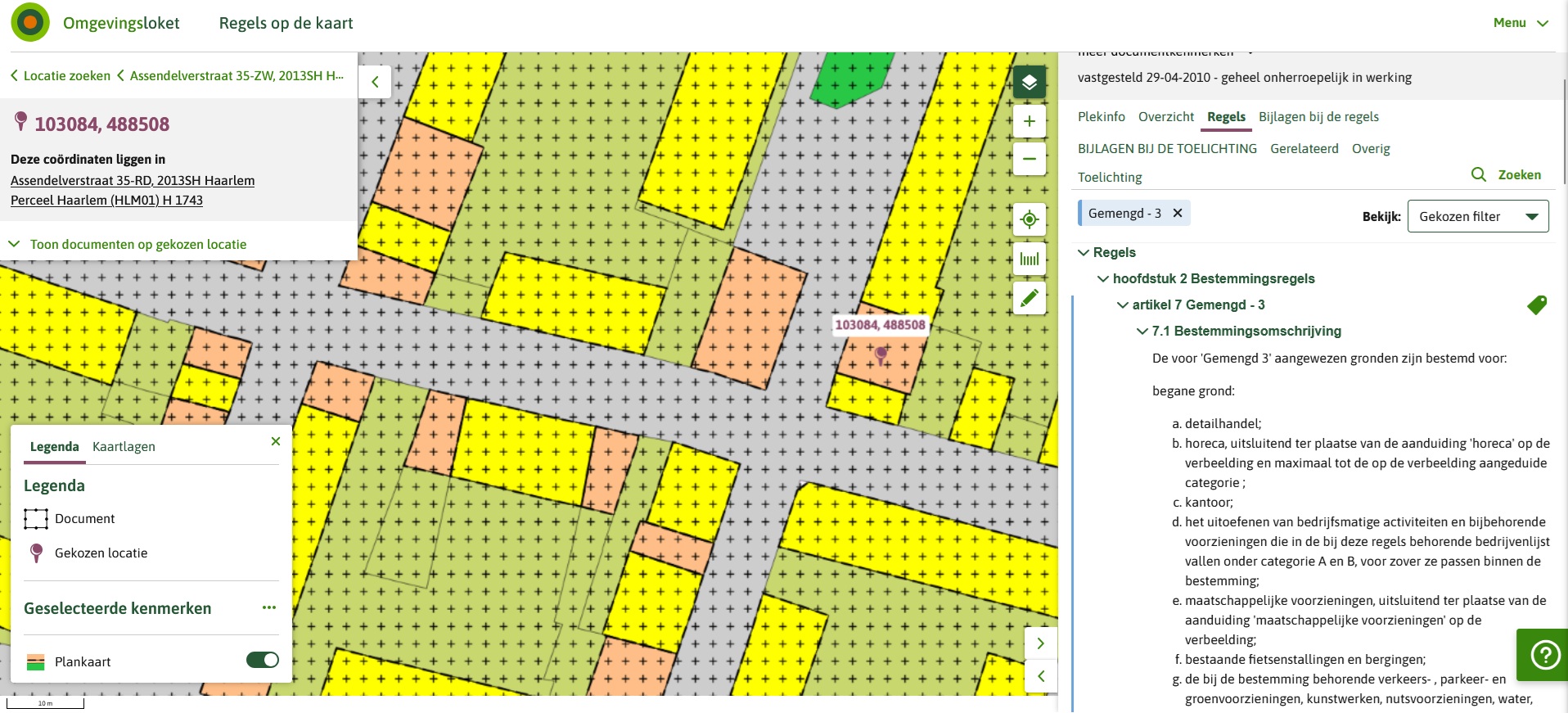Screen dimensions: 1568x713
Task: Click the search magnifier icon
Action: click(x=1479, y=174)
